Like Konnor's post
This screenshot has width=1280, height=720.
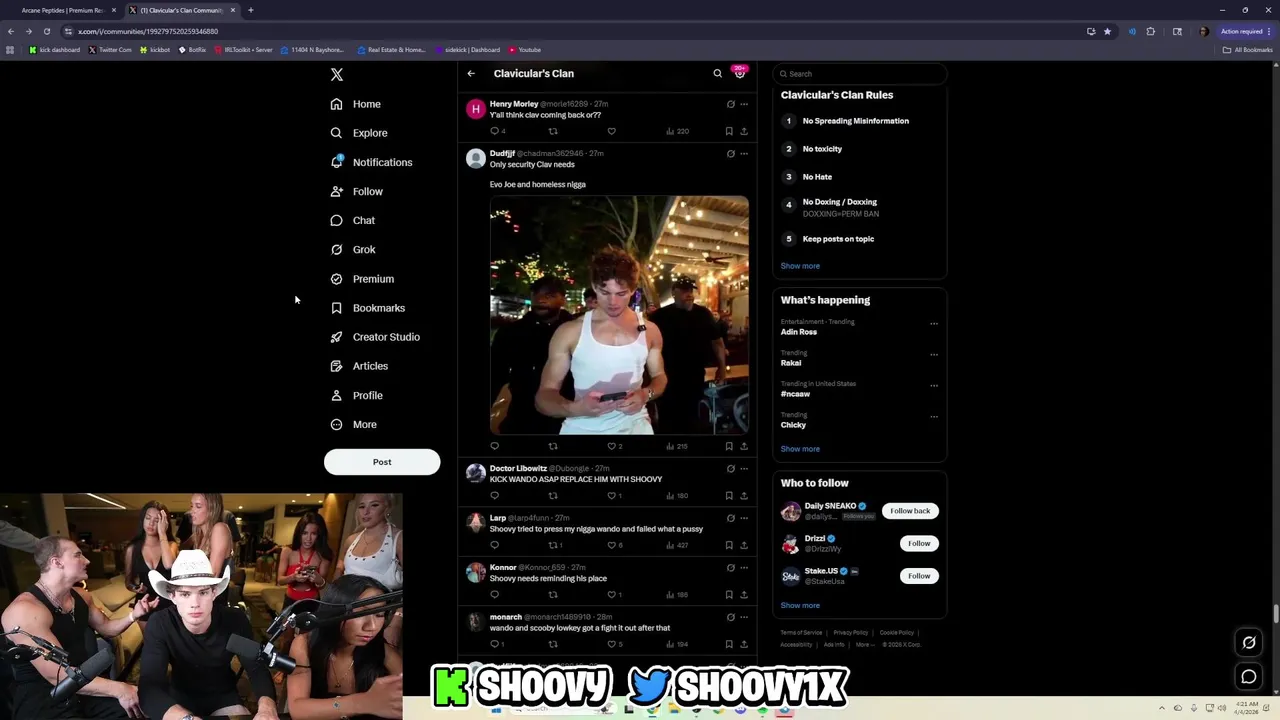(611, 595)
